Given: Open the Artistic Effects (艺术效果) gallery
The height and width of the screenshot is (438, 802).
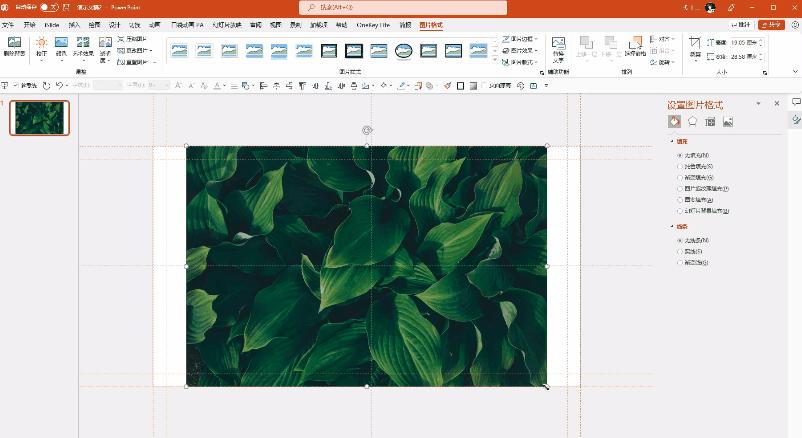Looking at the screenshot, I should 83,46.
